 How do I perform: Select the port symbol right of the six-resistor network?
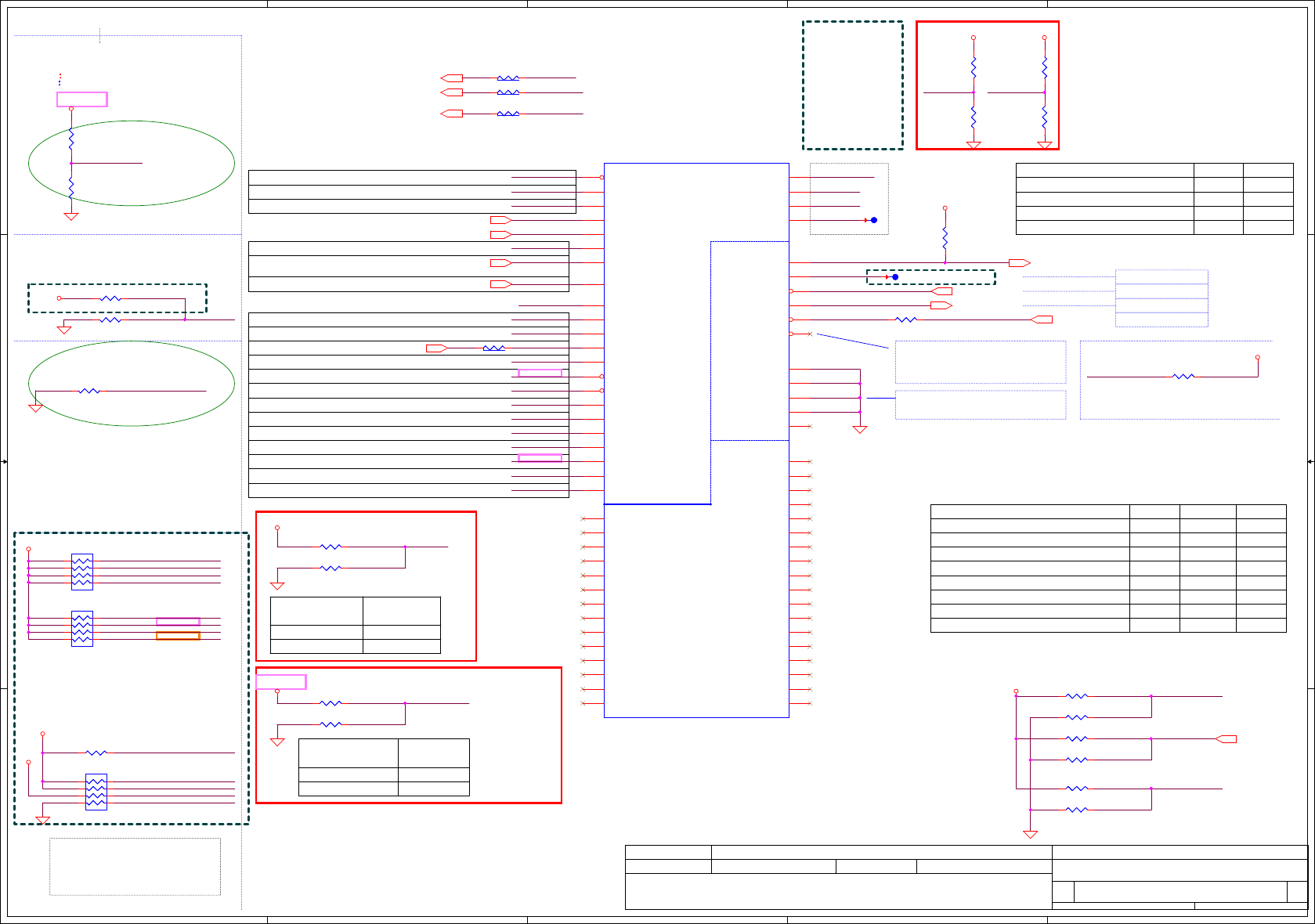pyautogui.click(x=1226, y=739)
